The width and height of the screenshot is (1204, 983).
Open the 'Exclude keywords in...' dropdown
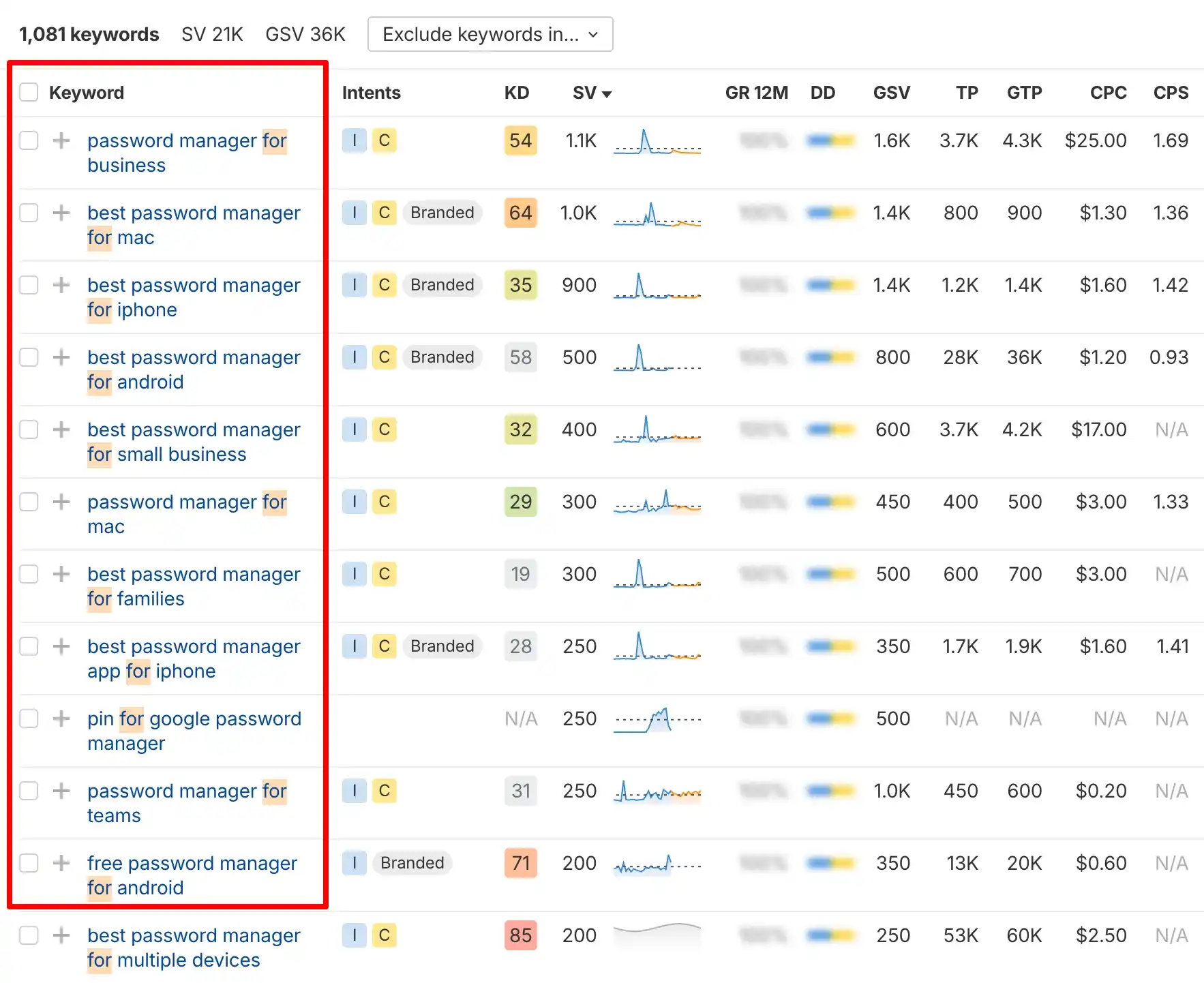point(490,34)
